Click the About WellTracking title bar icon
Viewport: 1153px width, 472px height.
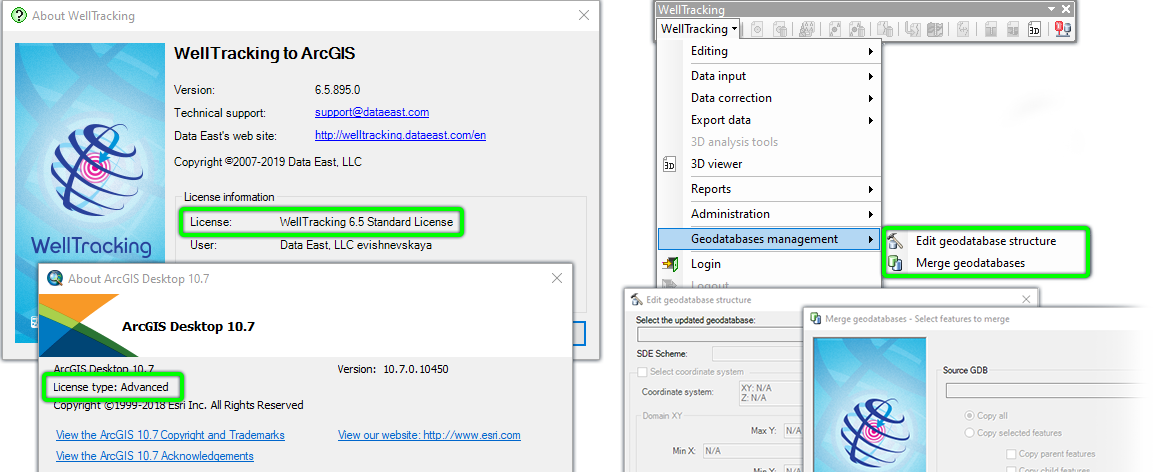click(20, 15)
